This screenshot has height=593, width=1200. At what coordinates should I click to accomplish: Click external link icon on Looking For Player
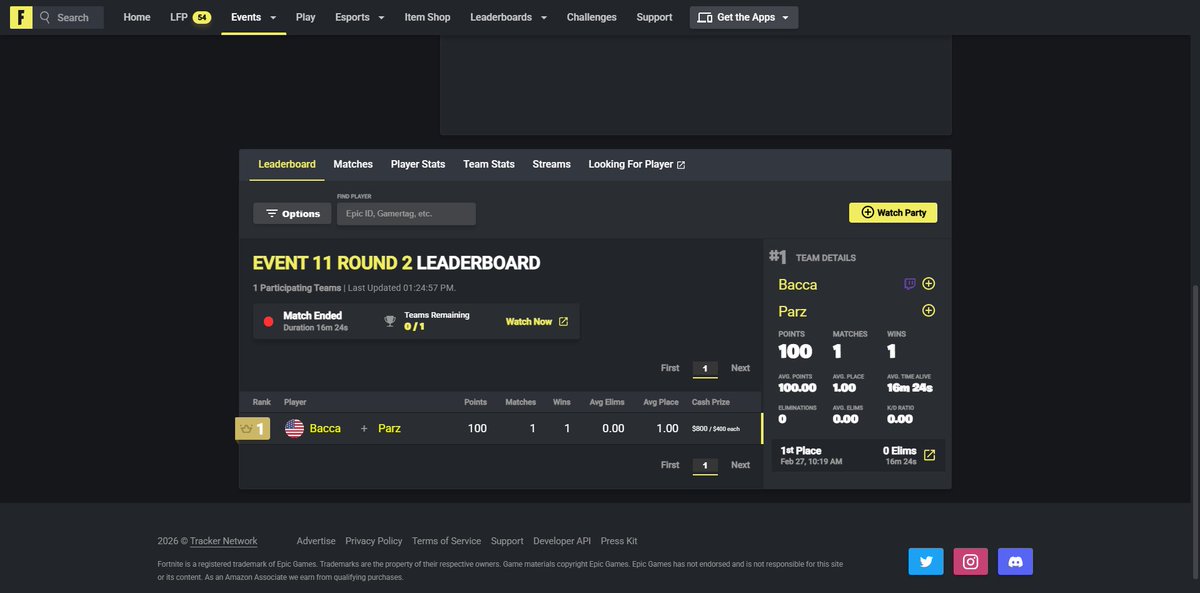point(681,165)
